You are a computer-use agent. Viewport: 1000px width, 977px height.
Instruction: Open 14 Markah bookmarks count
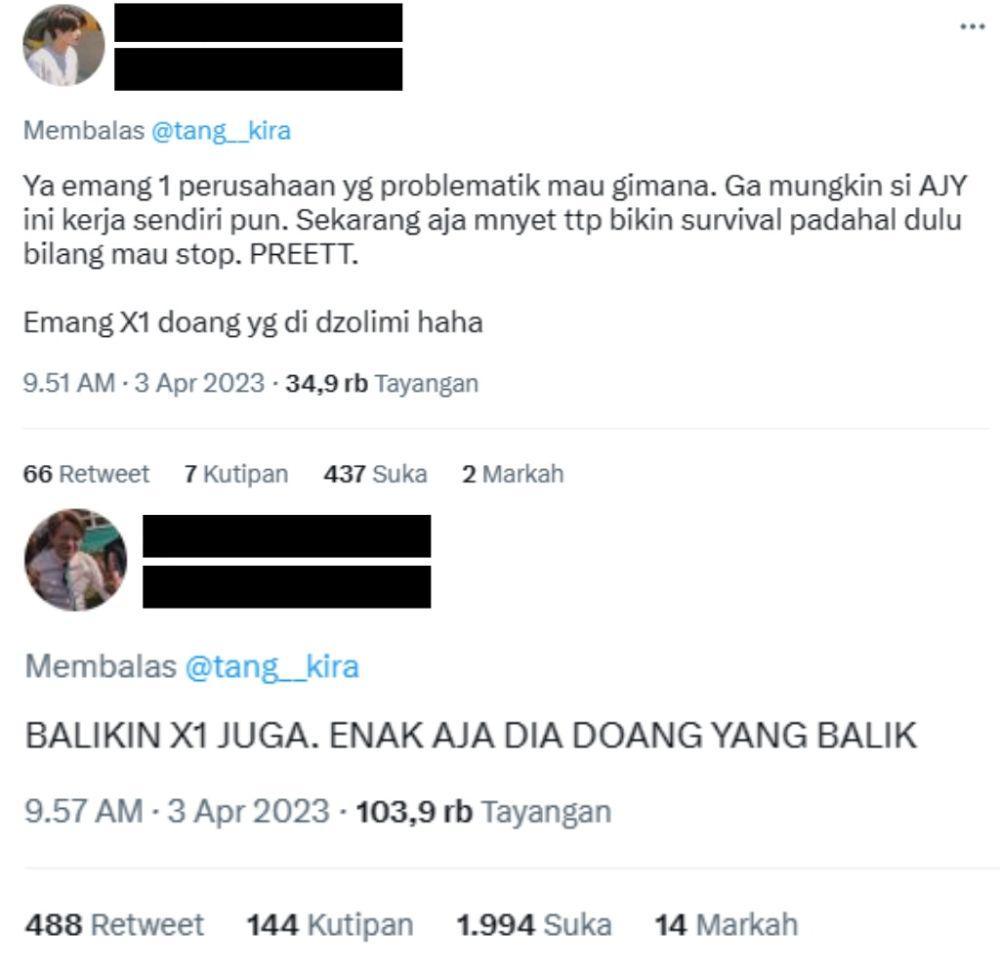pos(726,924)
